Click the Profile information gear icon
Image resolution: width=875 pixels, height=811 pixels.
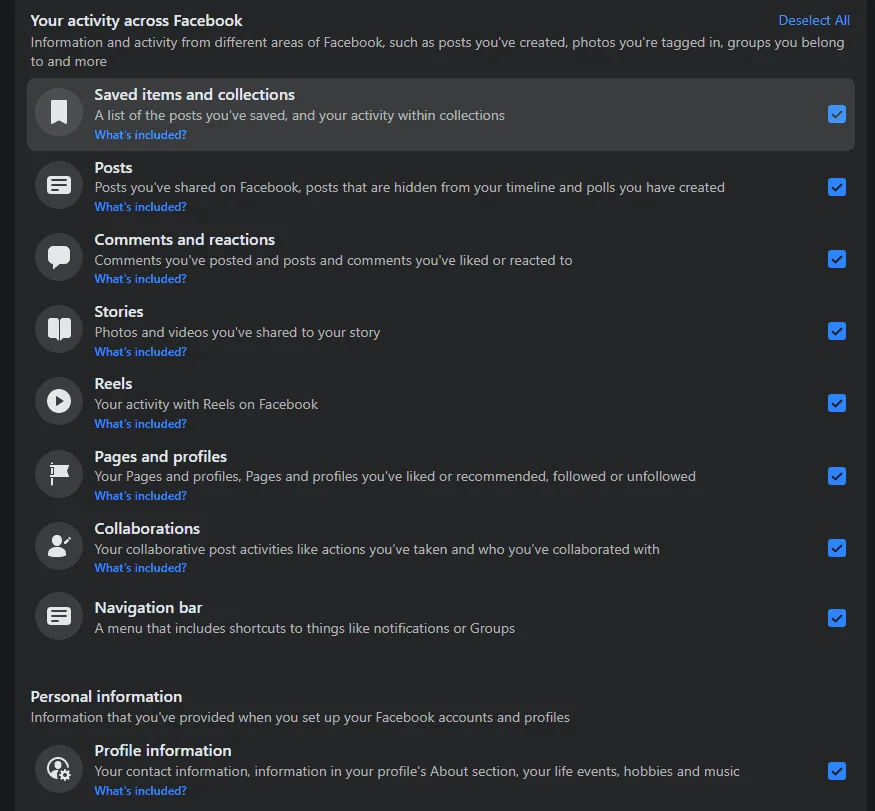click(x=59, y=769)
